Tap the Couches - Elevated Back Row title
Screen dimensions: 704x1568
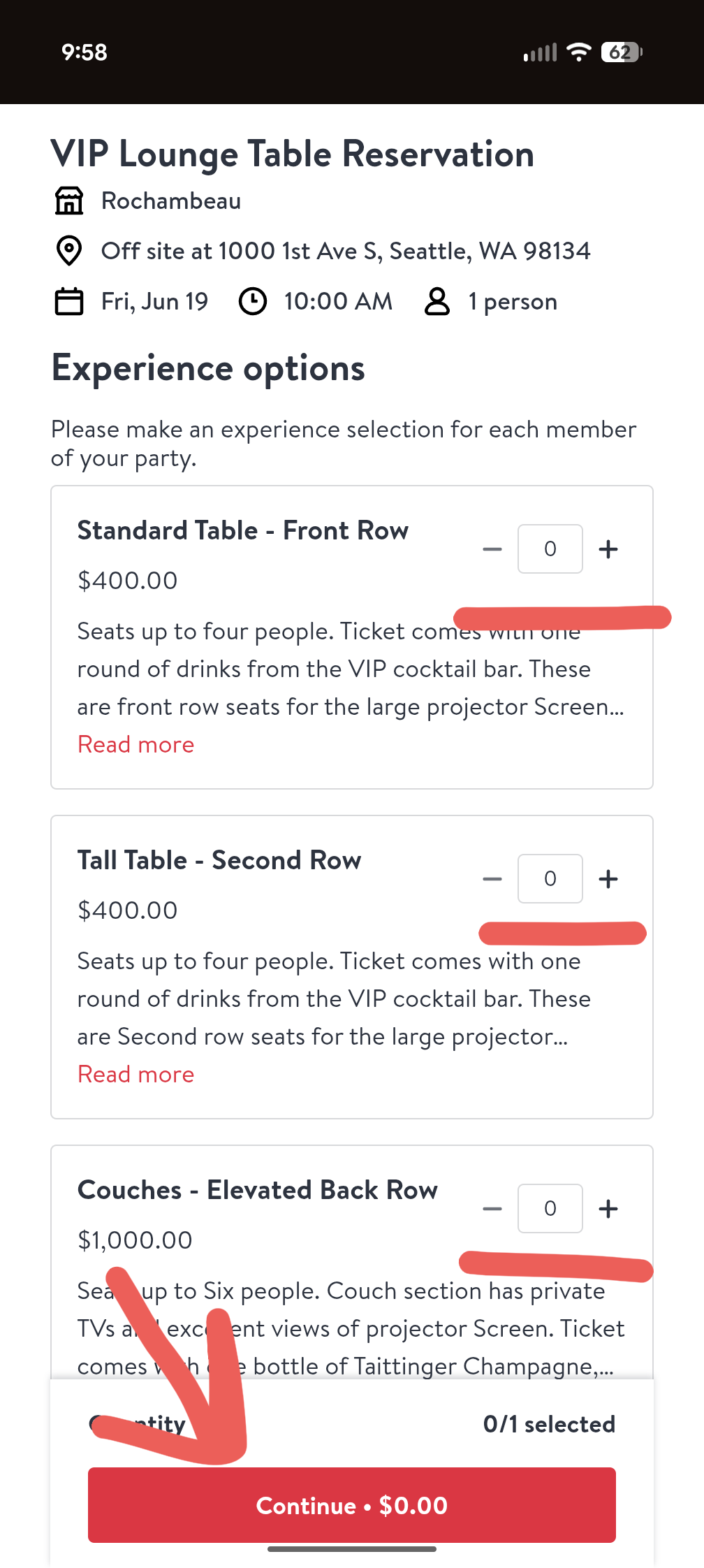click(x=258, y=1190)
